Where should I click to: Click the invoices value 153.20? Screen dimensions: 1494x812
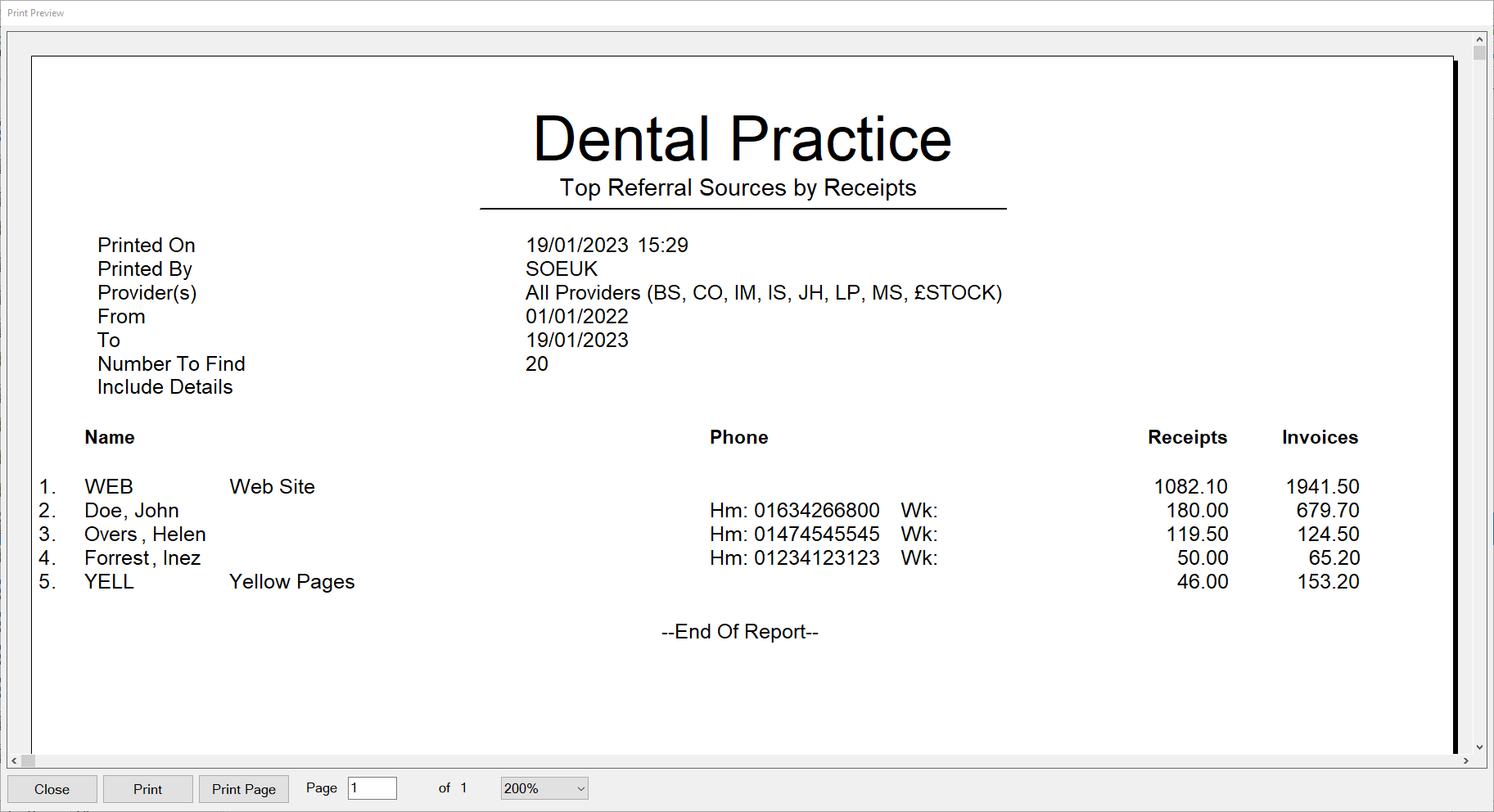tap(1328, 581)
